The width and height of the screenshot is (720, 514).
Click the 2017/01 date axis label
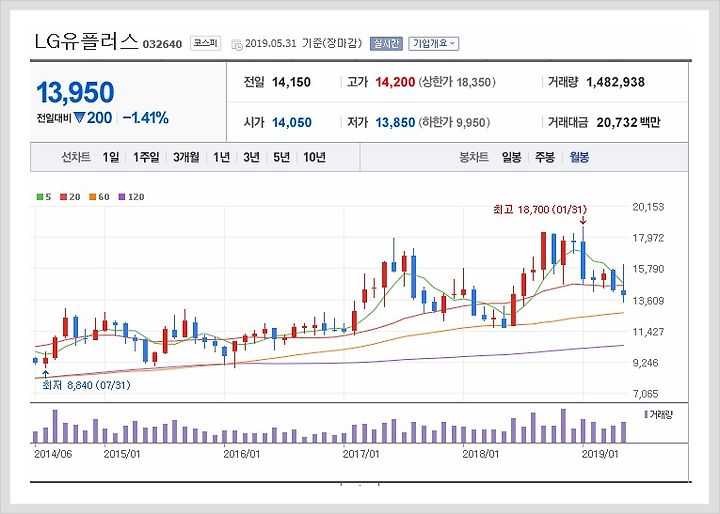coord(361,454)
